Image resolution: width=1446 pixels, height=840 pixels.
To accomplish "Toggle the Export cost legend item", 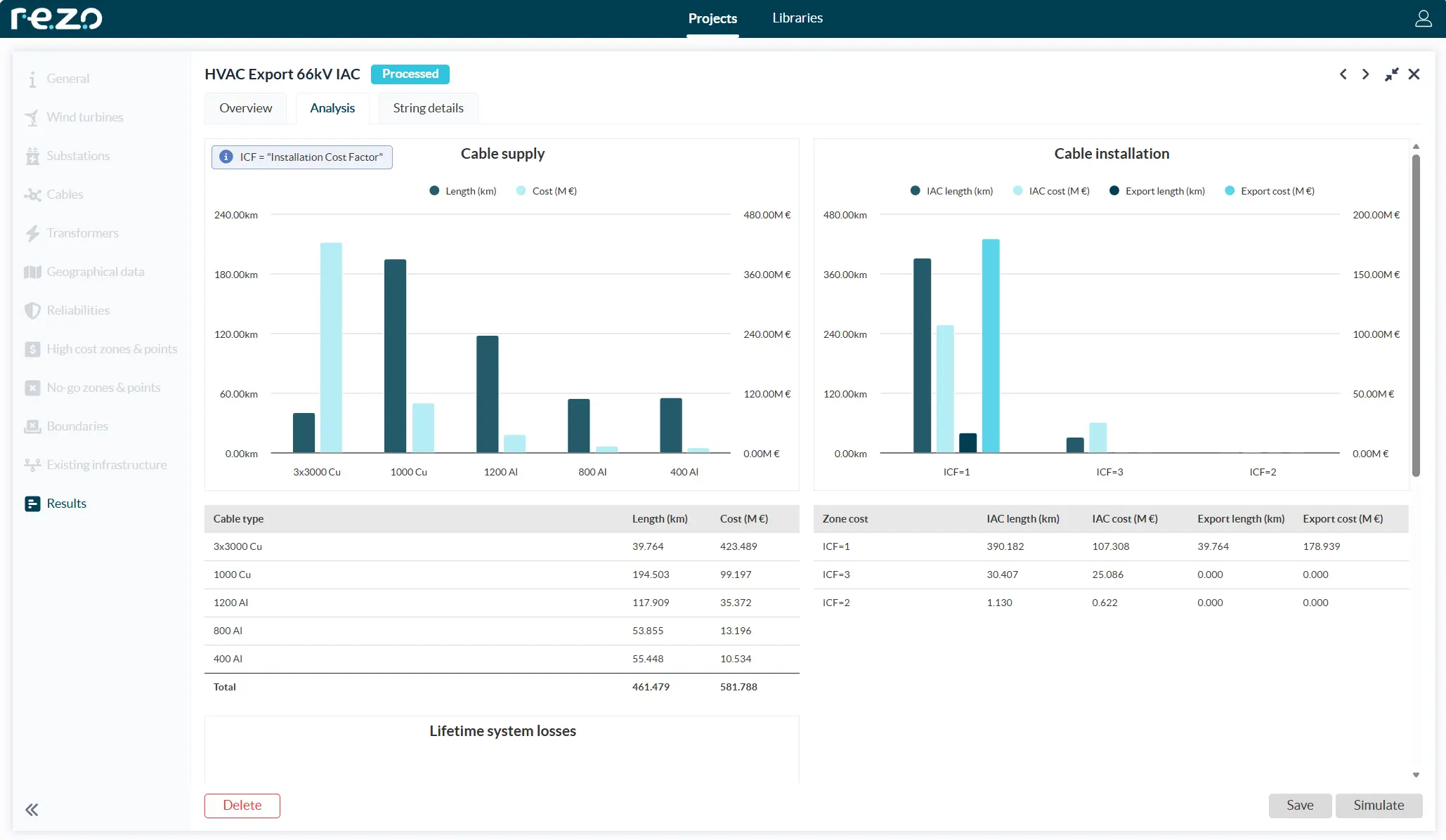I will click(x=1269, y=190).
